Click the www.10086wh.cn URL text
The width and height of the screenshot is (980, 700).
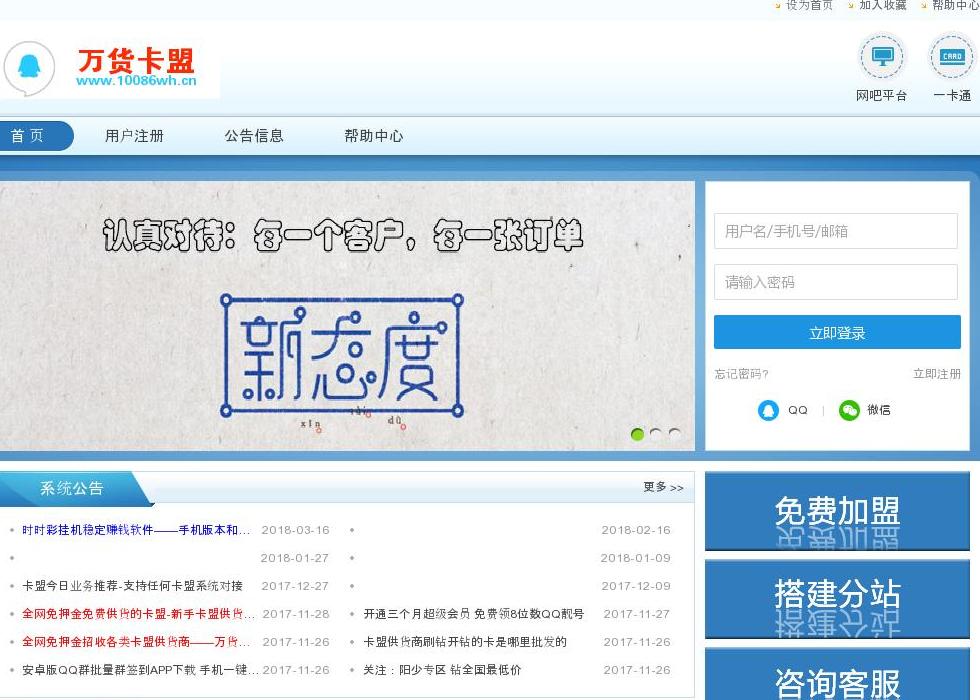tap(136, 81)
